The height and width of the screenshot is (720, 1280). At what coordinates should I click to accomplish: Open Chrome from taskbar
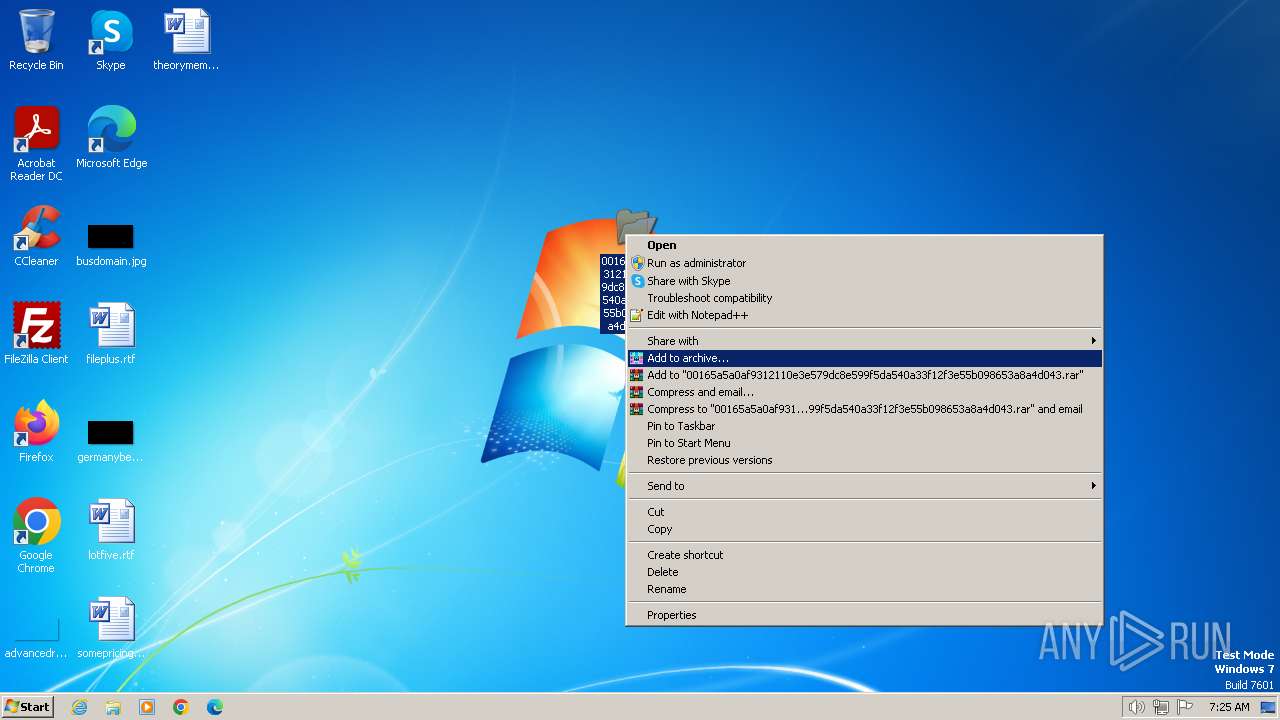[181, 707]
